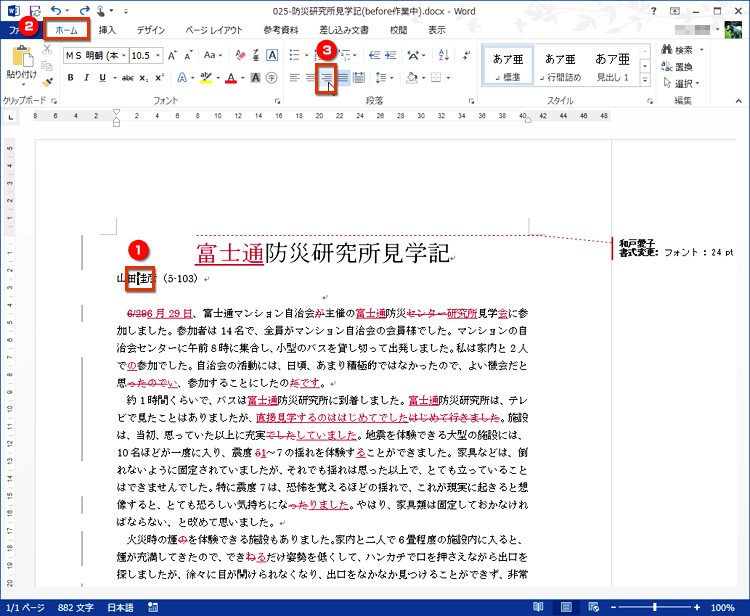Center align the paragraph
This screenshot has height=616, width=750.
[310, 77]
